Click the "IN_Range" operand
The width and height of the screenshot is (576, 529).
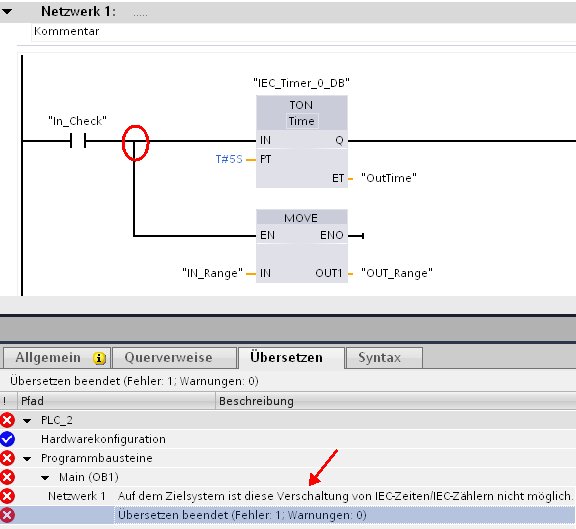click(212, 273)
